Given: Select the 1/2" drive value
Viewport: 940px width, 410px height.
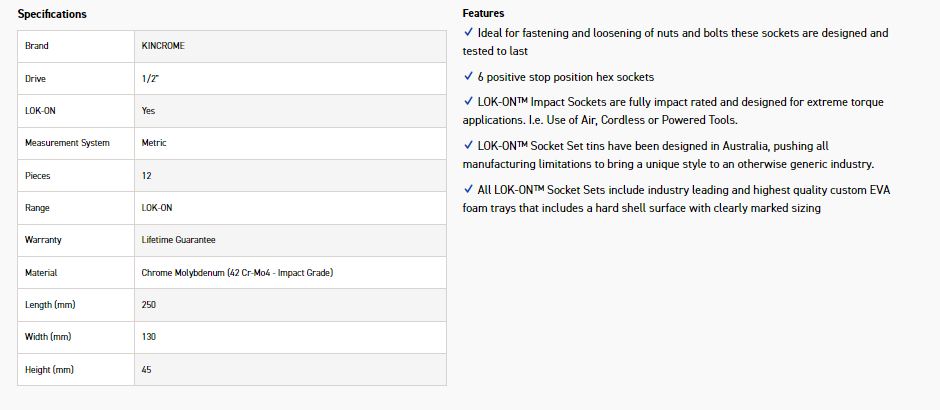Looking at the screenshot, I should pyautogui.click(x=150, y=78).
